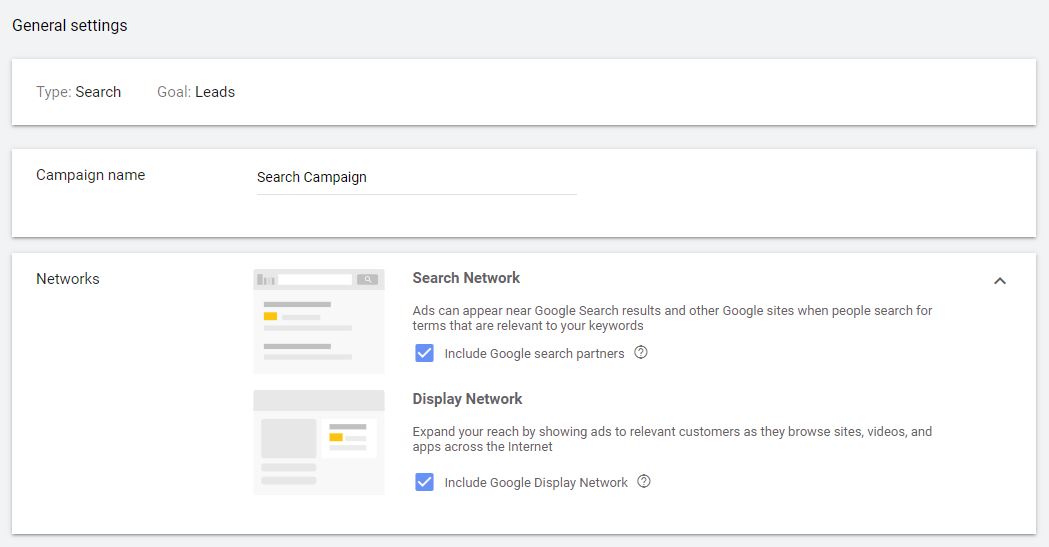Image resolution: width=1049 pixels, height=547 pixels.
Task: Click the Display Network description paragraph
Action: [x=672, y=439]
